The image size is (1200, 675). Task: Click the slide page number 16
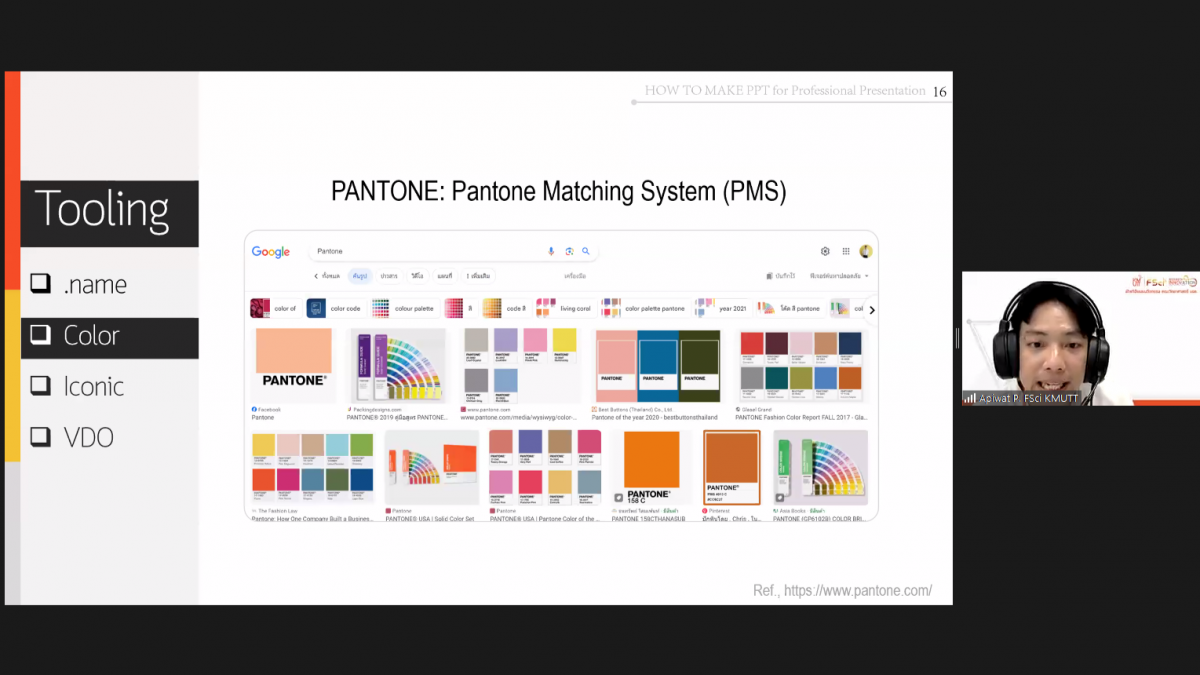click(x=939, y=92)
